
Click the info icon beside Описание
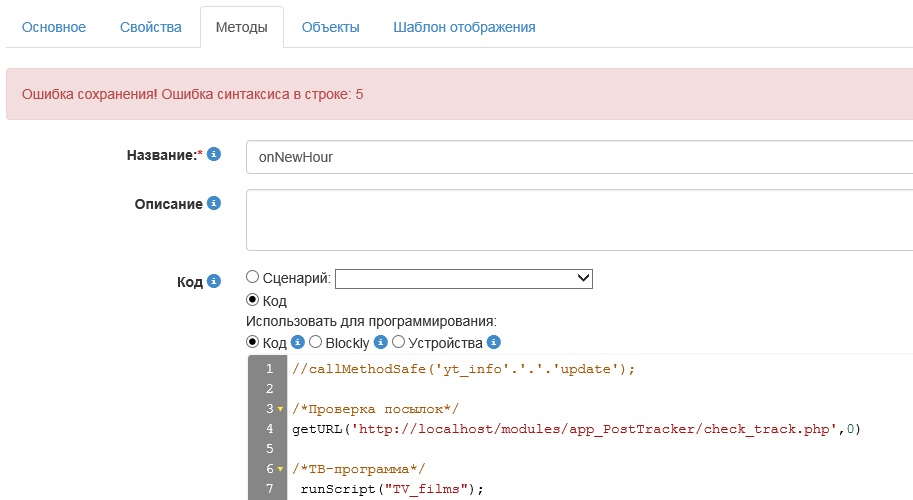(x=214, y=204)
